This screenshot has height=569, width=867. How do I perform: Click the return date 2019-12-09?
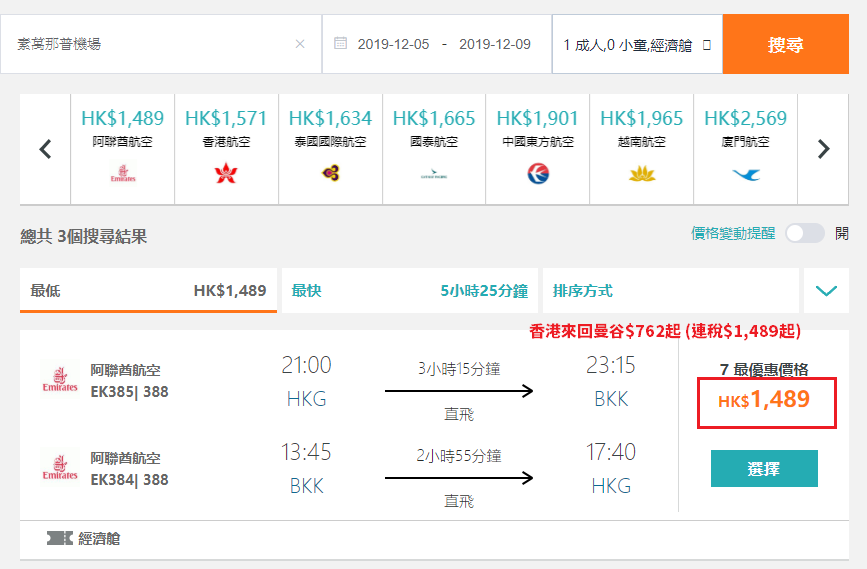(495, 44)
